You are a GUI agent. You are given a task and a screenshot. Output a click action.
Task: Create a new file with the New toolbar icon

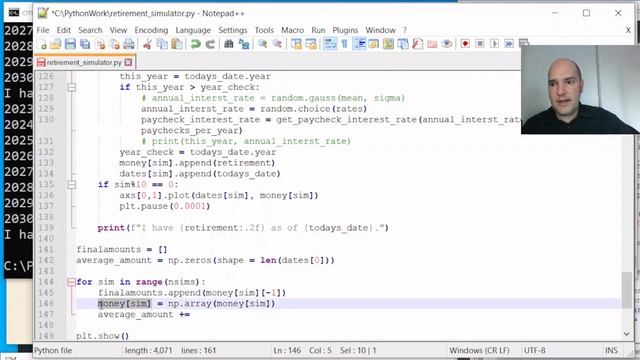[x=42, y=44]
